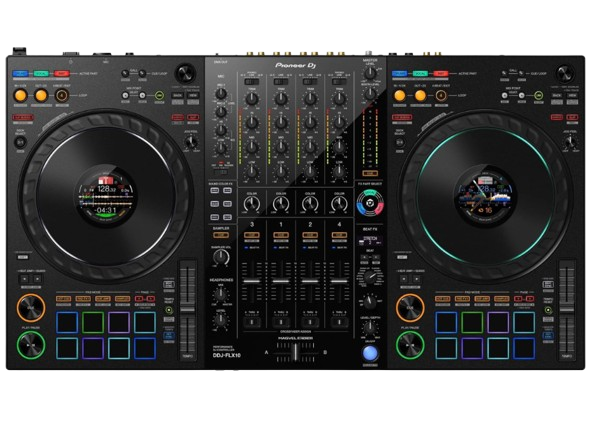Select BEAT JUMP pad mode on left deck

pyautogui.click(x=103, y=299)
